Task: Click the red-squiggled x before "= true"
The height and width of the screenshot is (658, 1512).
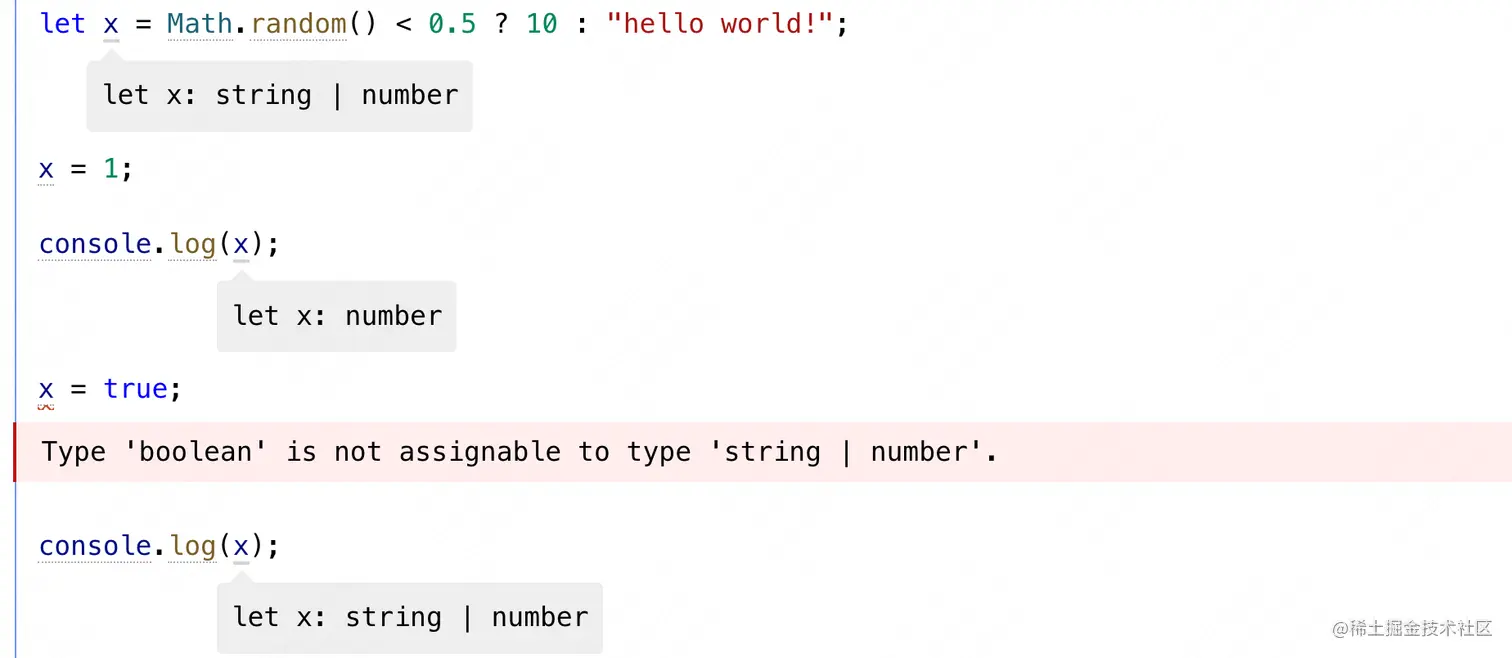Action: click(46, 389)
